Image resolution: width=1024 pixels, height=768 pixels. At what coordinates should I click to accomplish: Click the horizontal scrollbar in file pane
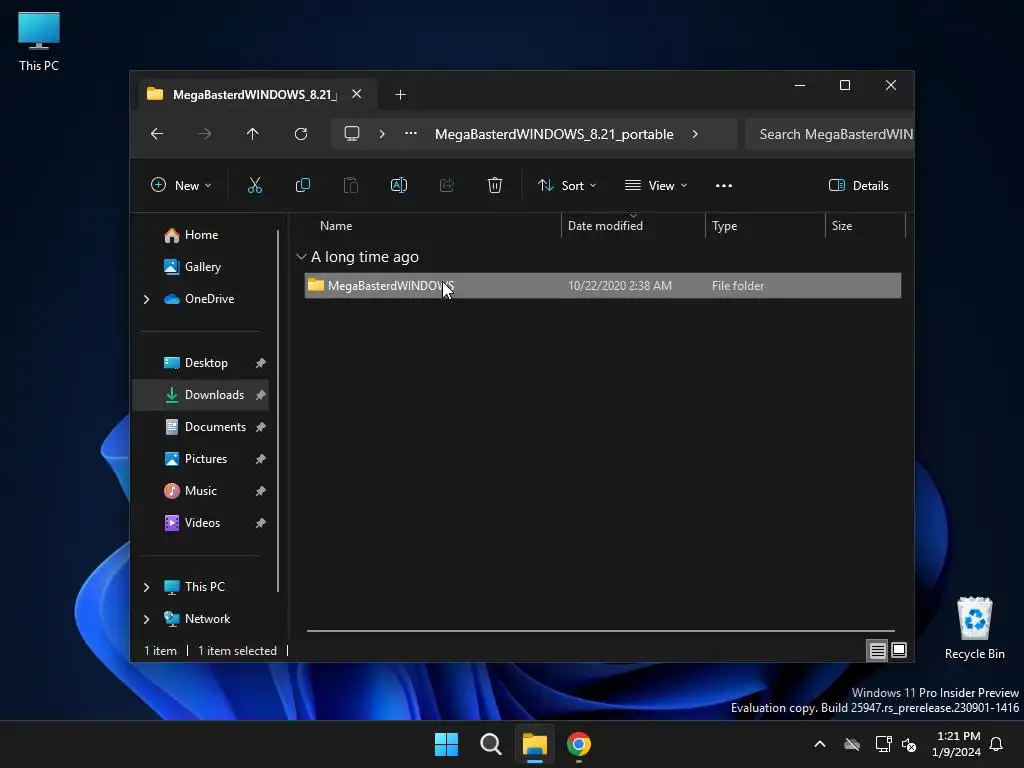pos(601,631)
